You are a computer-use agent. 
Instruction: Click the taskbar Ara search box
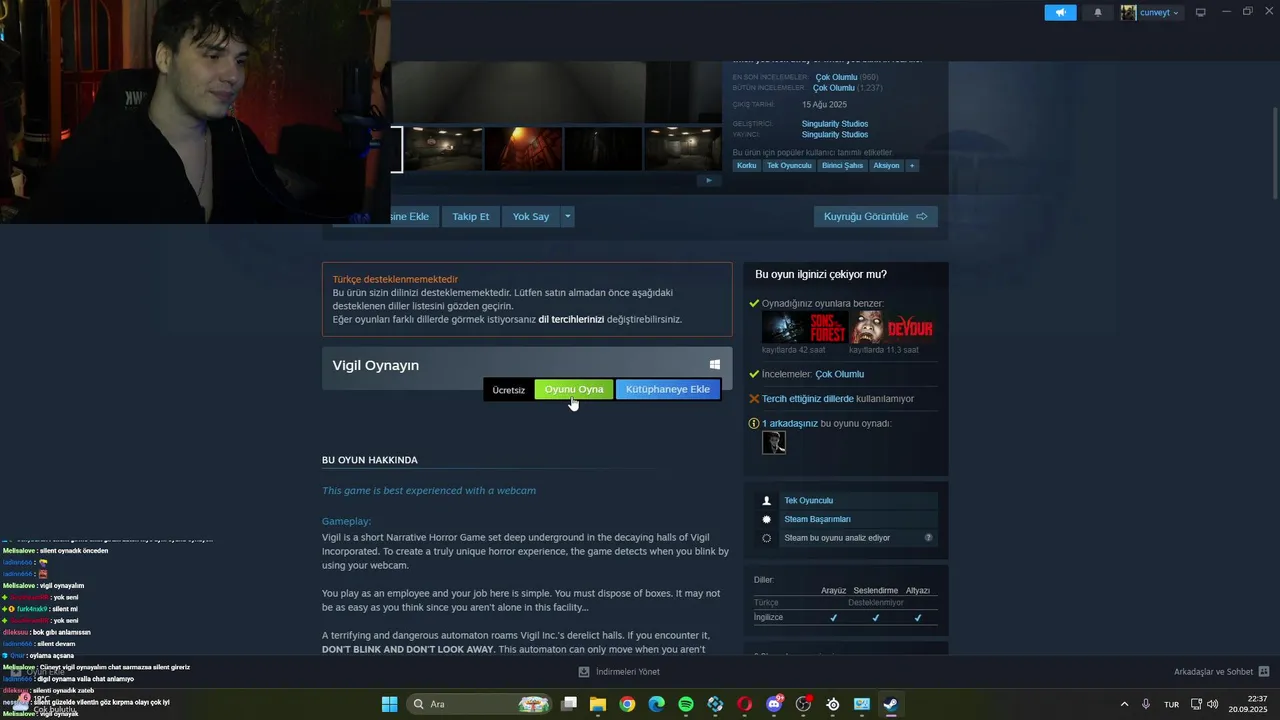[480, 704]
